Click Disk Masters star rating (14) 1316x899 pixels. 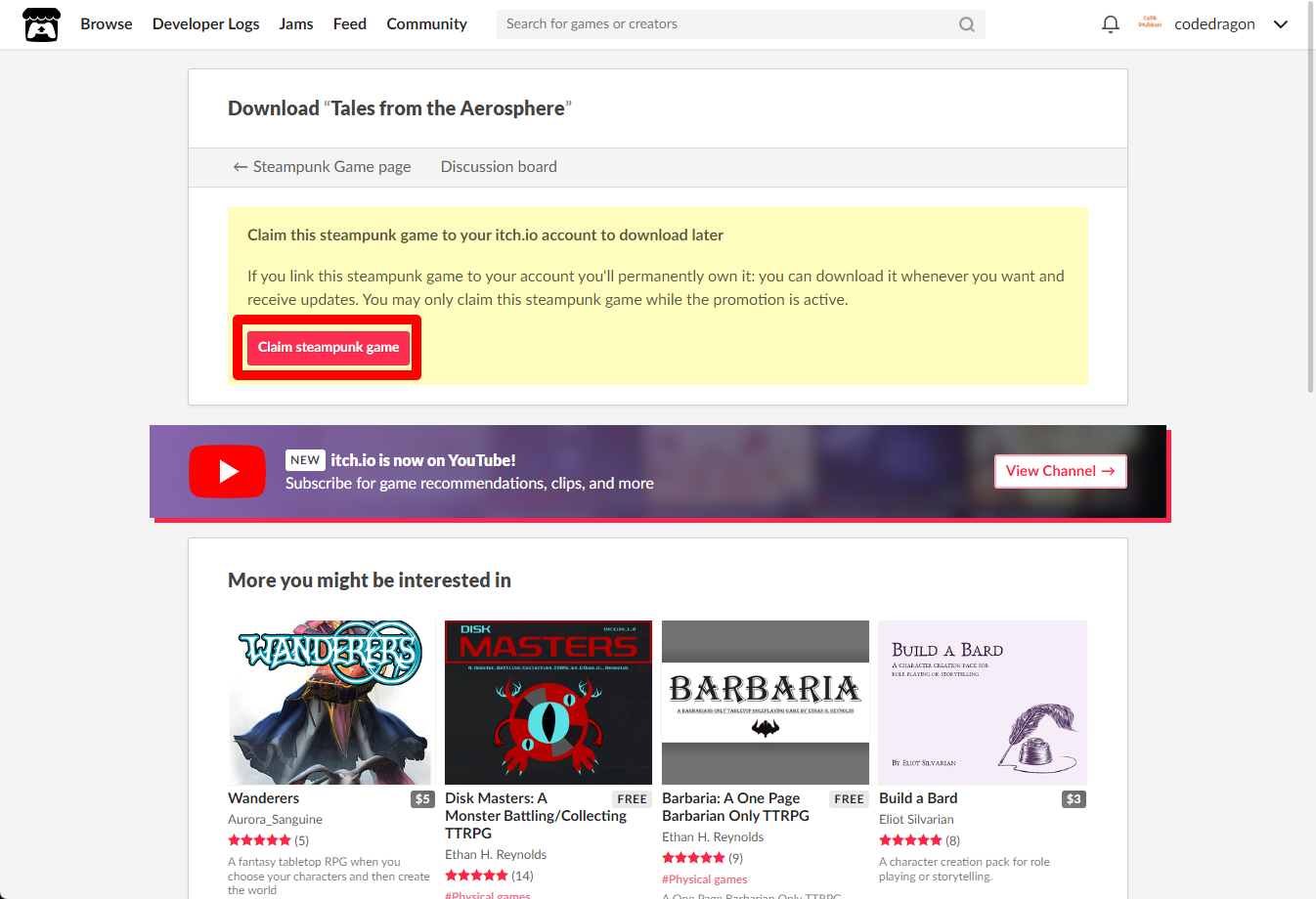click(x=489, y=876)
